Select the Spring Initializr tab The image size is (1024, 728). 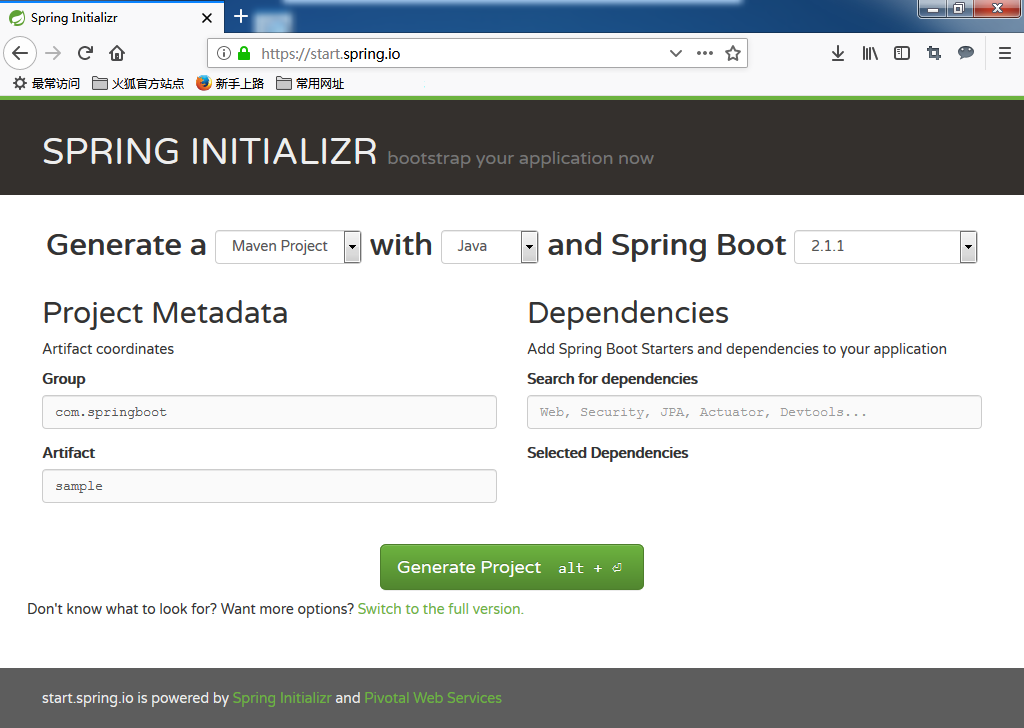point(100,17)
